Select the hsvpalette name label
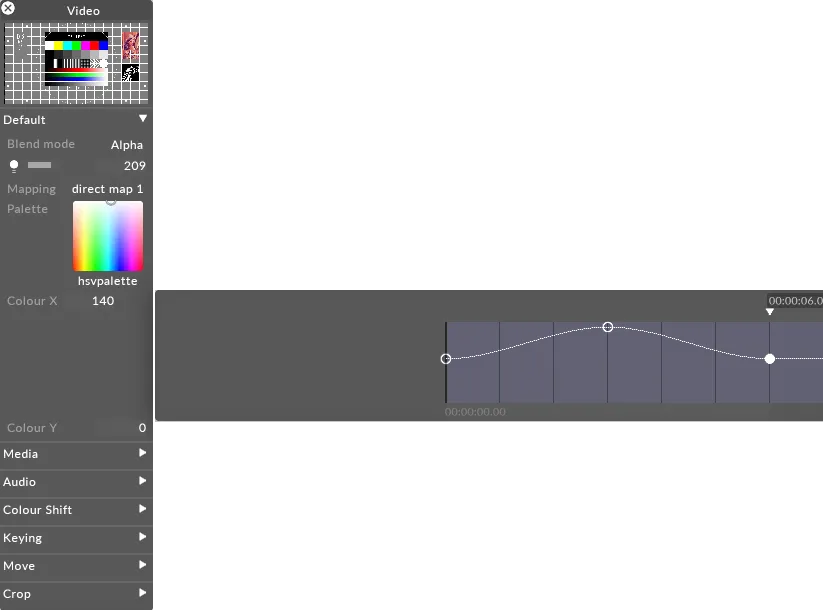The height and width of the screenshot is (610, 823). tap(108, 281)
